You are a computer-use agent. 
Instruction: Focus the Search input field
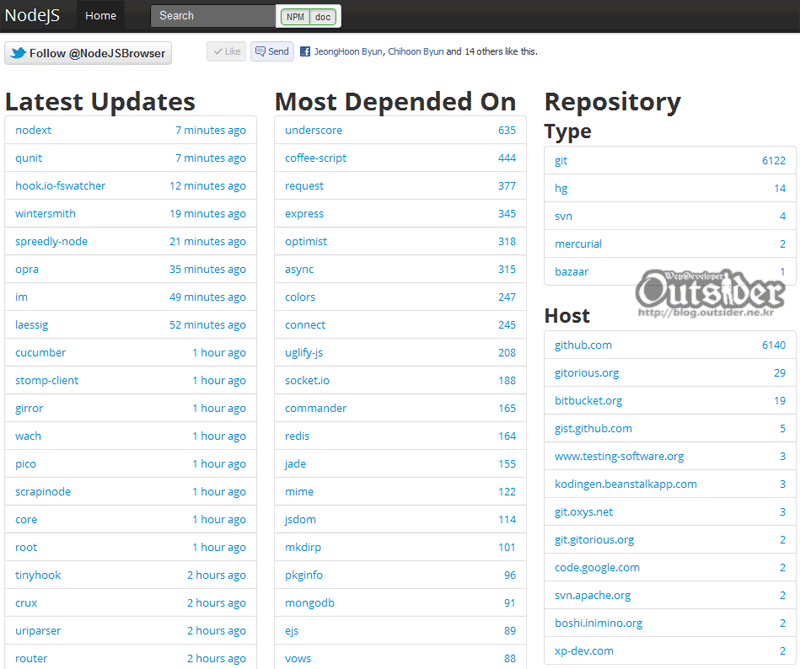coord(213,16)
